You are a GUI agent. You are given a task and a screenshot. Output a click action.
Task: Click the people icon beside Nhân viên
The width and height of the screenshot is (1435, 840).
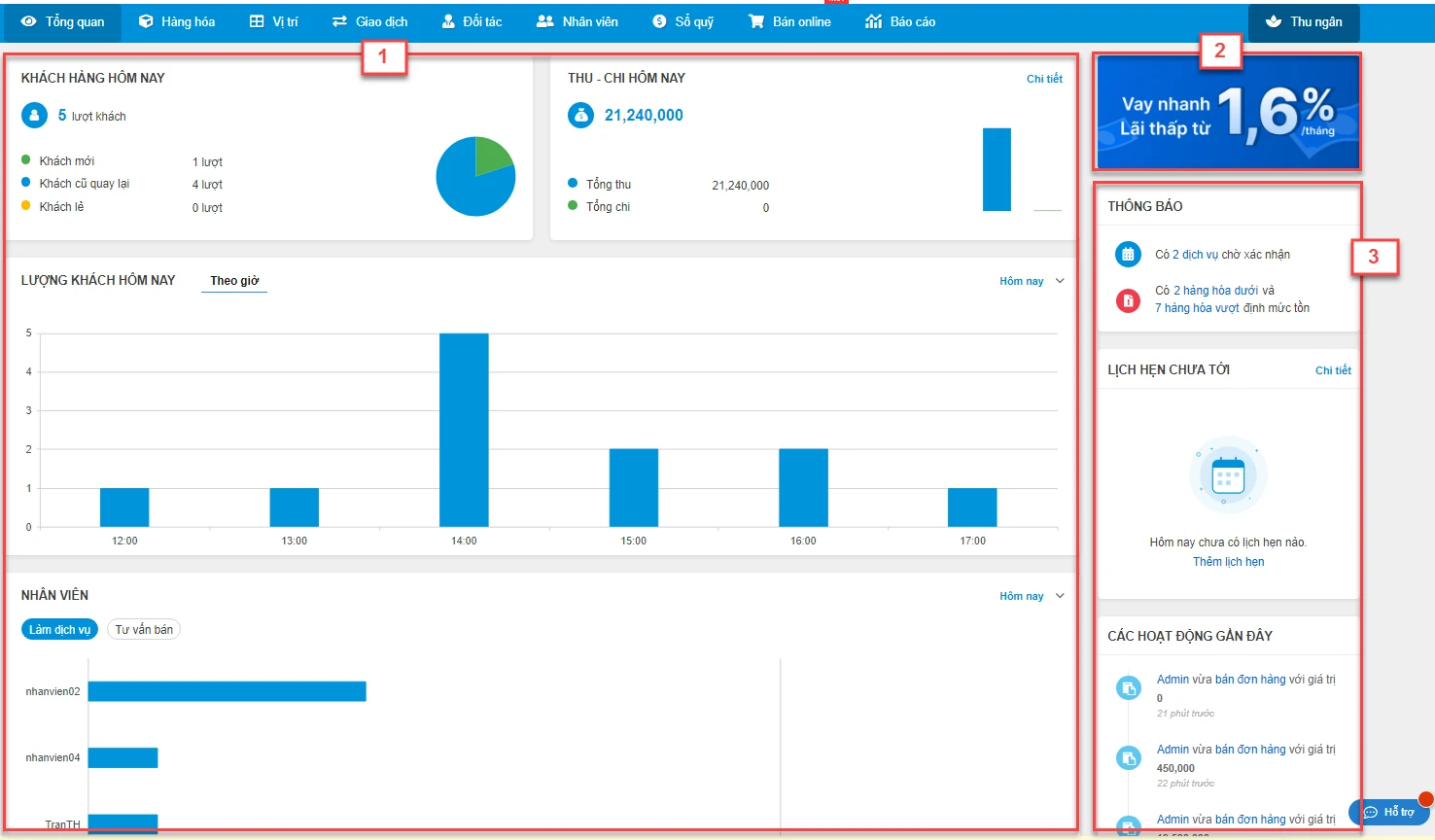(545, 21)
